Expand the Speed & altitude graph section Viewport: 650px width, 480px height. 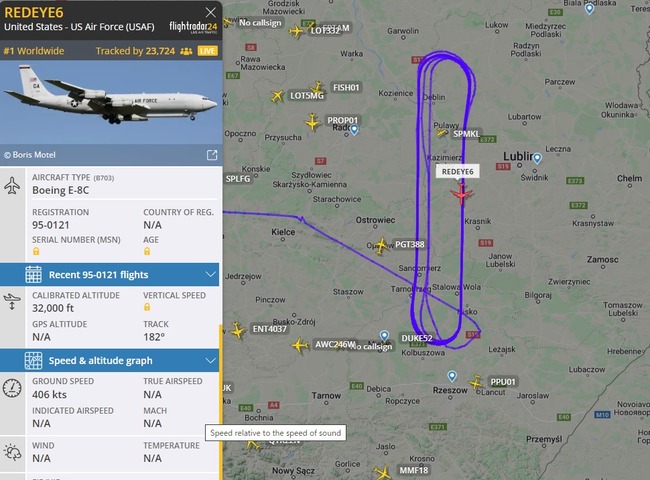click(x=109, y=360)
